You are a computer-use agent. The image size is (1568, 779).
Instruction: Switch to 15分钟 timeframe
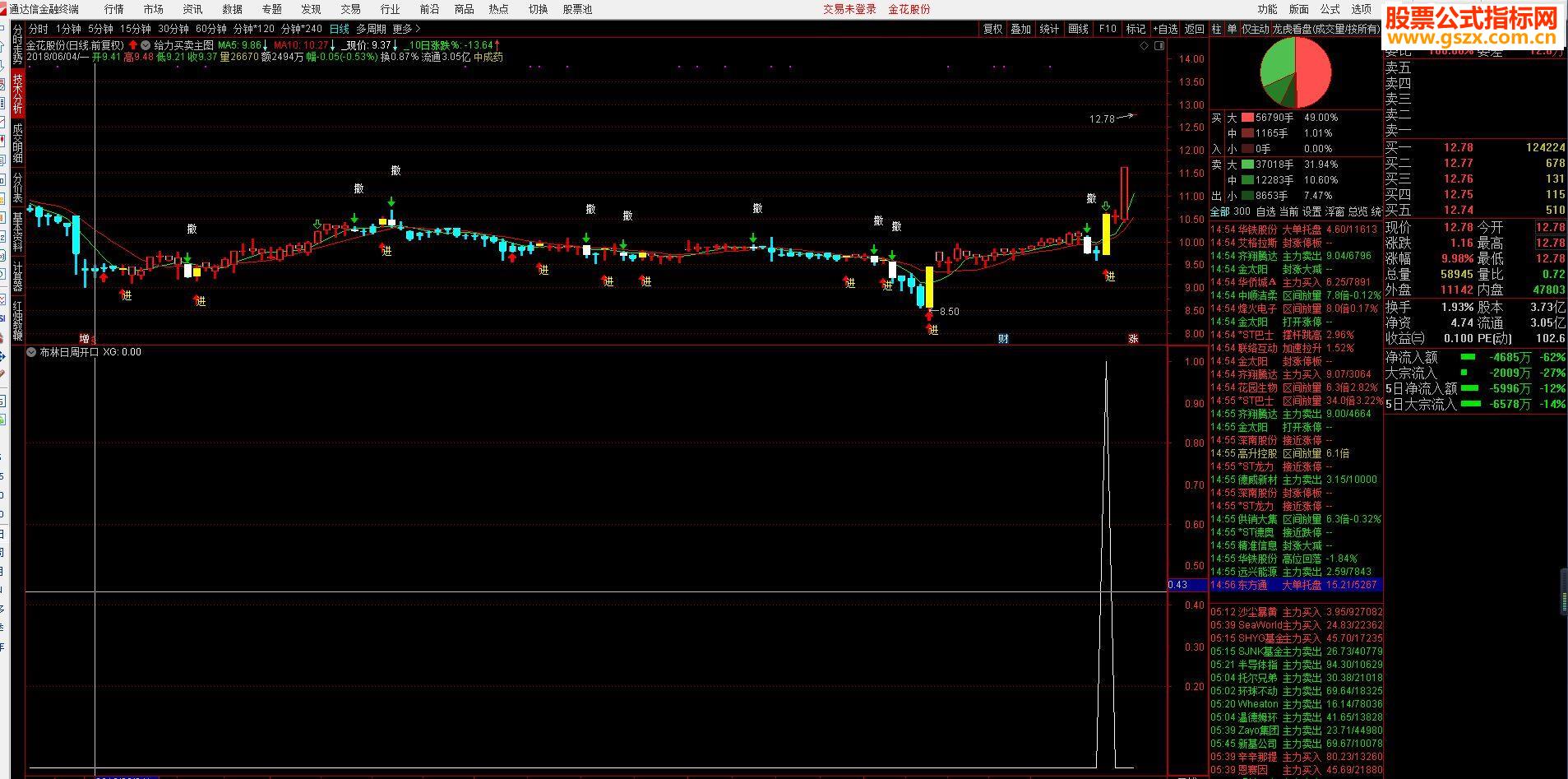tap(136, 29)
